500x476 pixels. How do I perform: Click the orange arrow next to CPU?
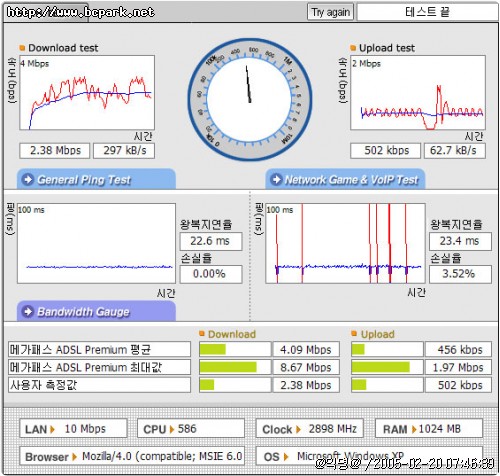pos(172,429)
